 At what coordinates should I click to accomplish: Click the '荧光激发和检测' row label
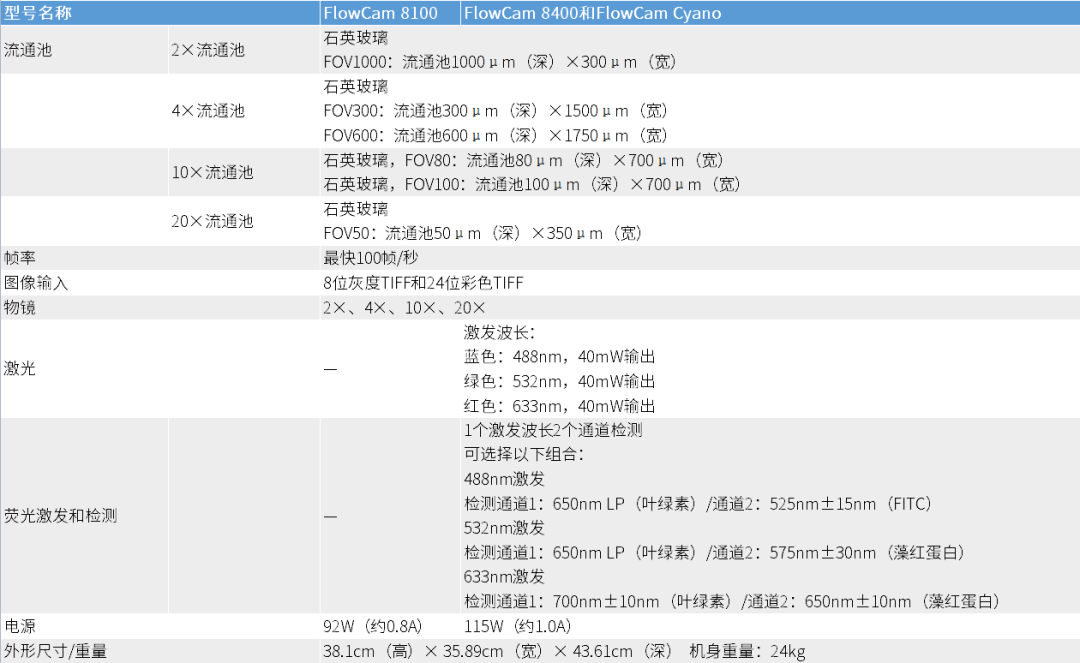61,516
